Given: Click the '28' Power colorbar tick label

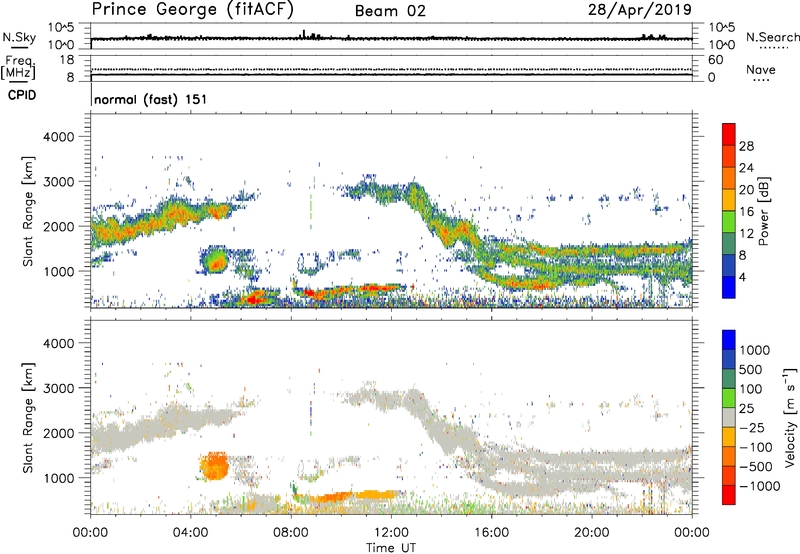Looking at the screenshot, I should [x=746, y=146].
